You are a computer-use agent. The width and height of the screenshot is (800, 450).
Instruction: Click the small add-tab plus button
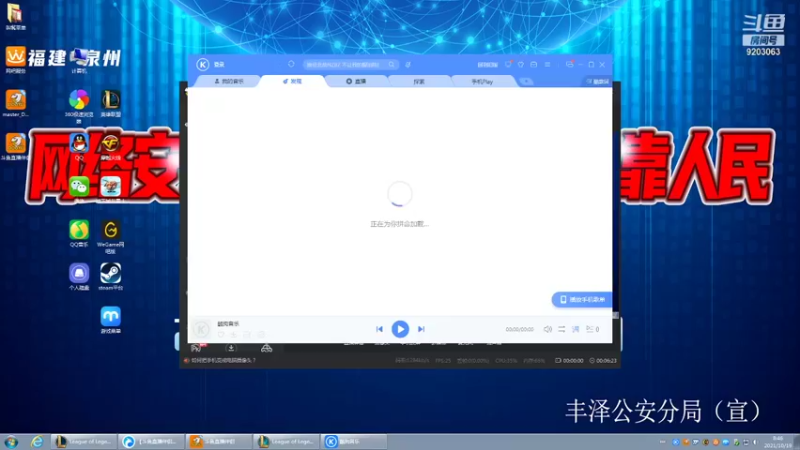coord(526,82)
